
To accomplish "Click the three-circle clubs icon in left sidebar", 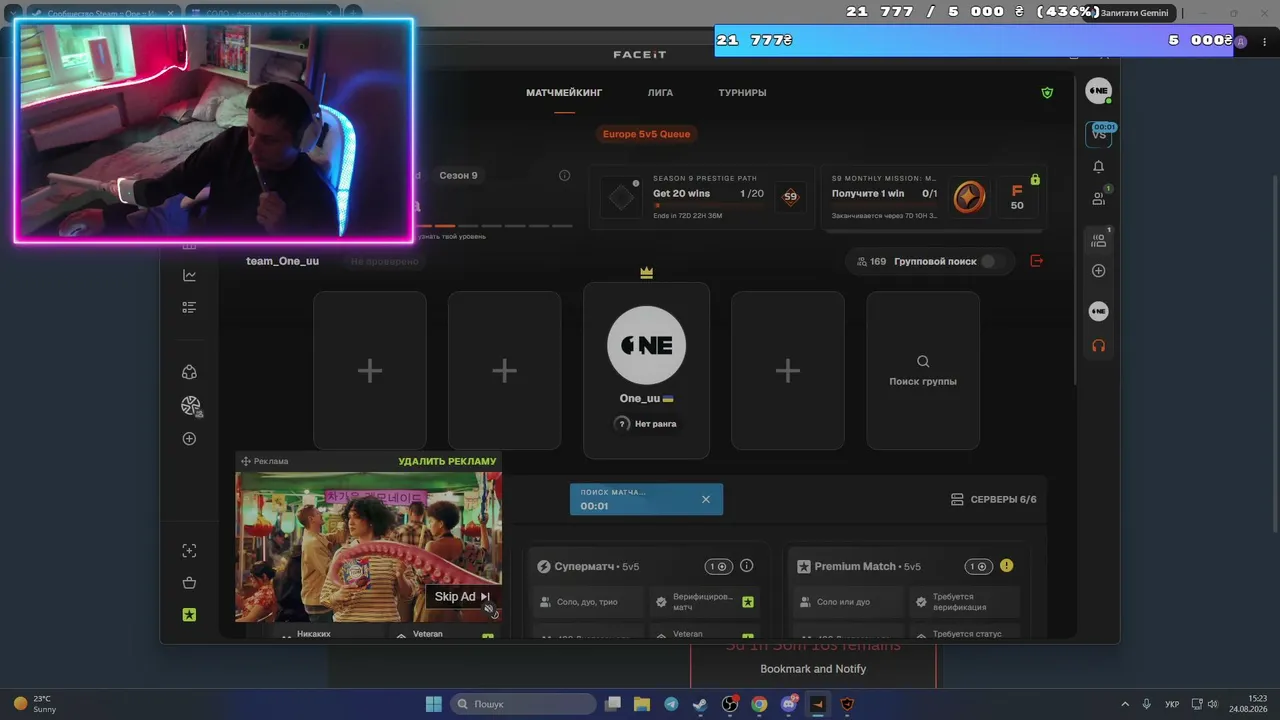I will click(189, 372).
